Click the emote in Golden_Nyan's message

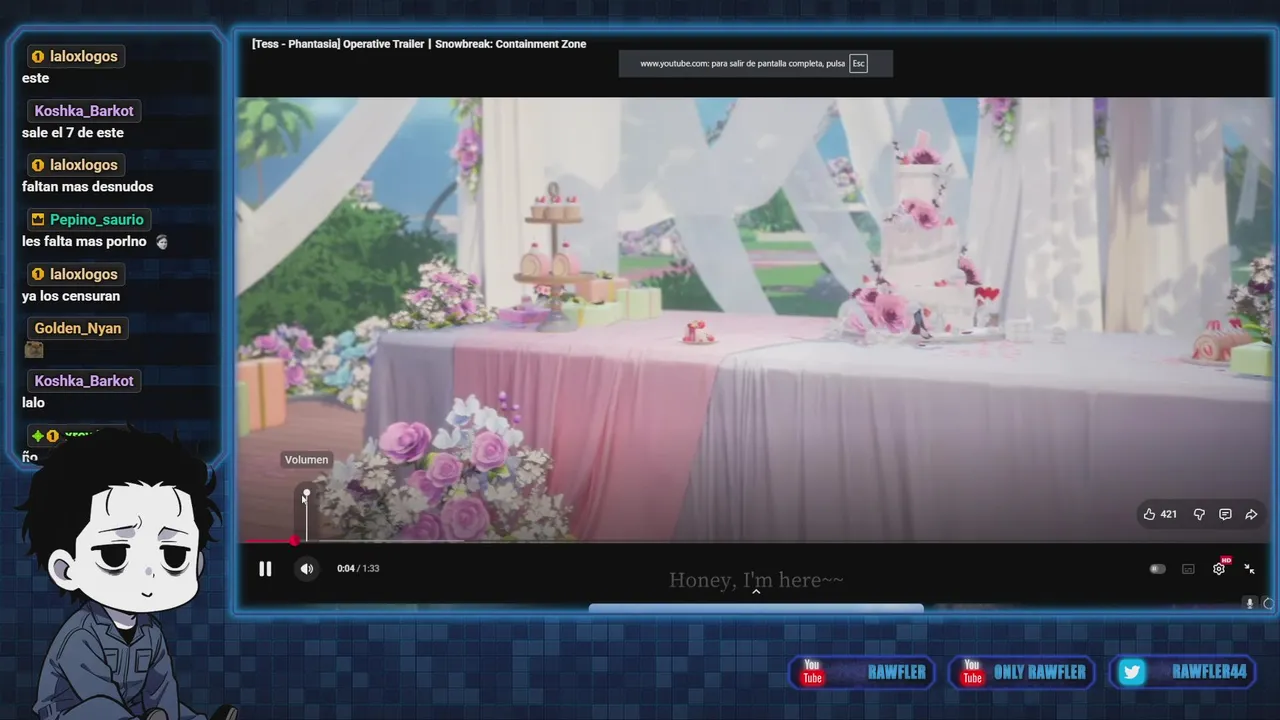coord(34,349)
